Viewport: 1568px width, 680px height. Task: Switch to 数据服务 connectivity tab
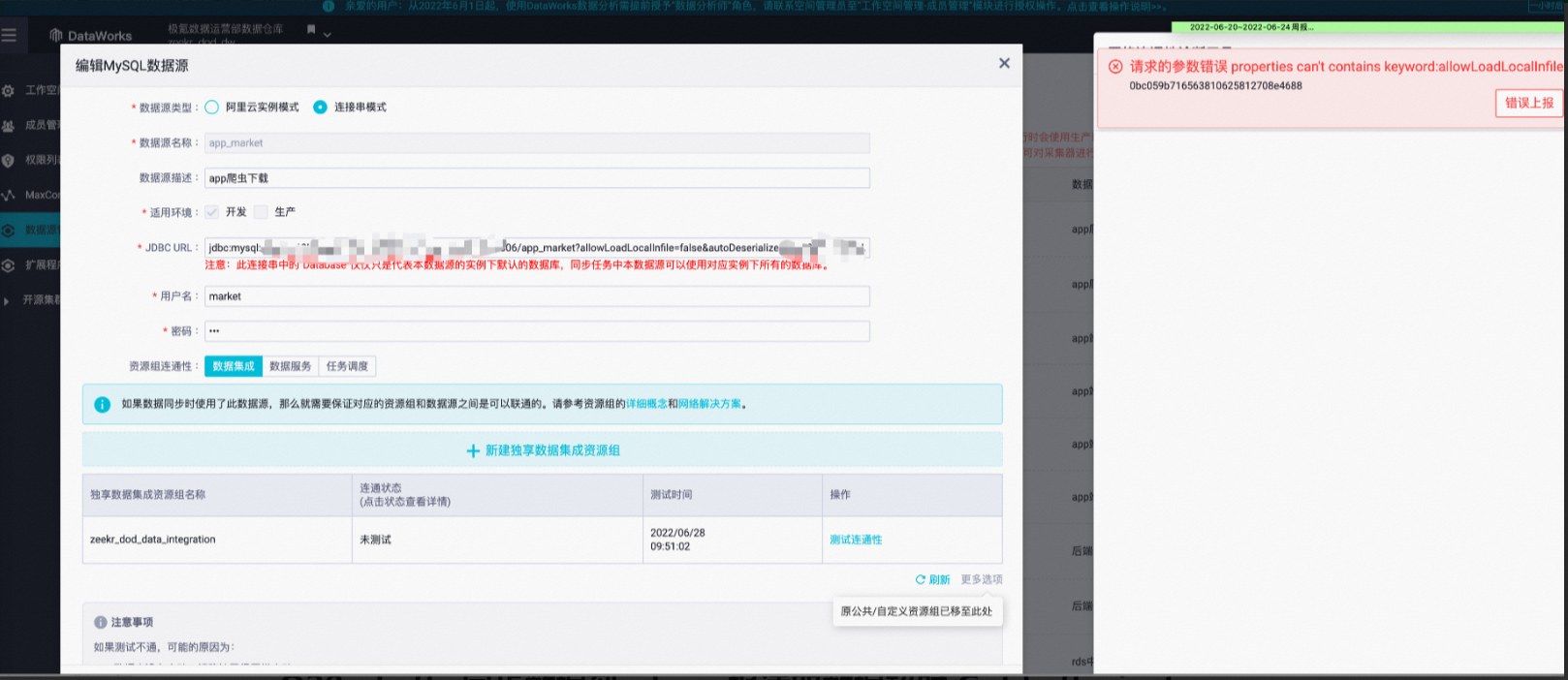pos(291,366)
